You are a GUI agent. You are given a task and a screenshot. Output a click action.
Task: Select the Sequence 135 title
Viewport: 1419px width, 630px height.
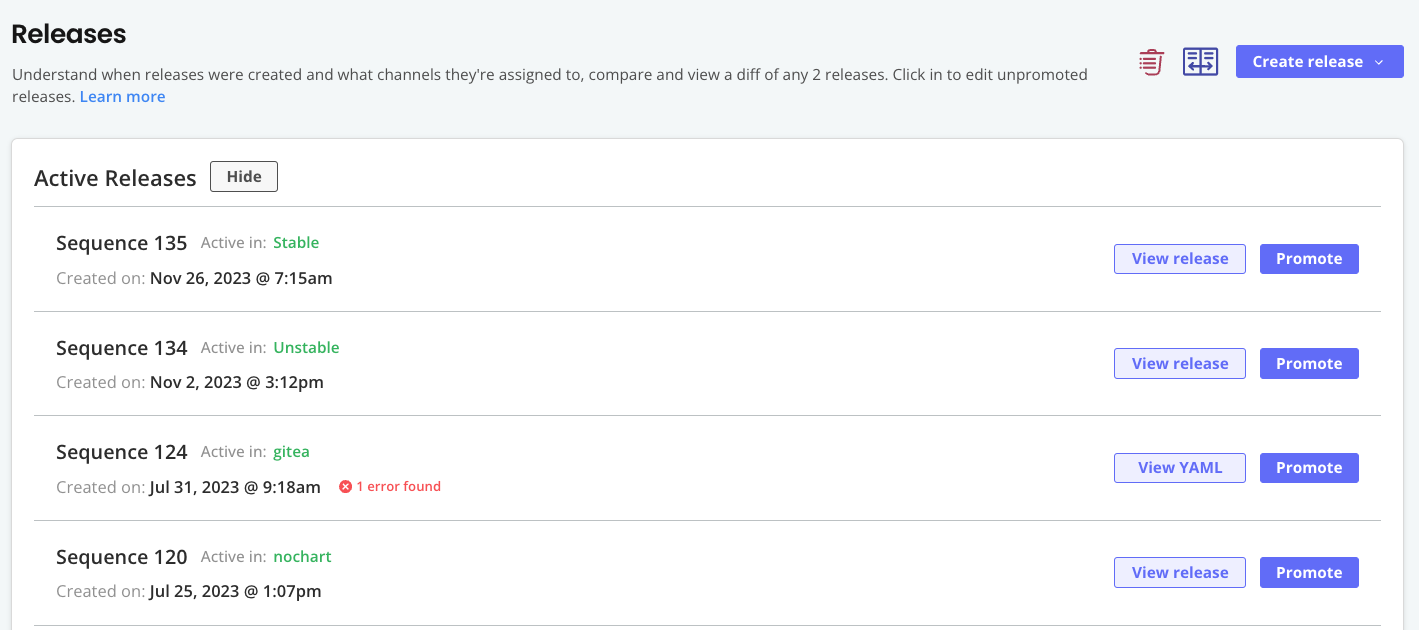click(x=121, y=243)
